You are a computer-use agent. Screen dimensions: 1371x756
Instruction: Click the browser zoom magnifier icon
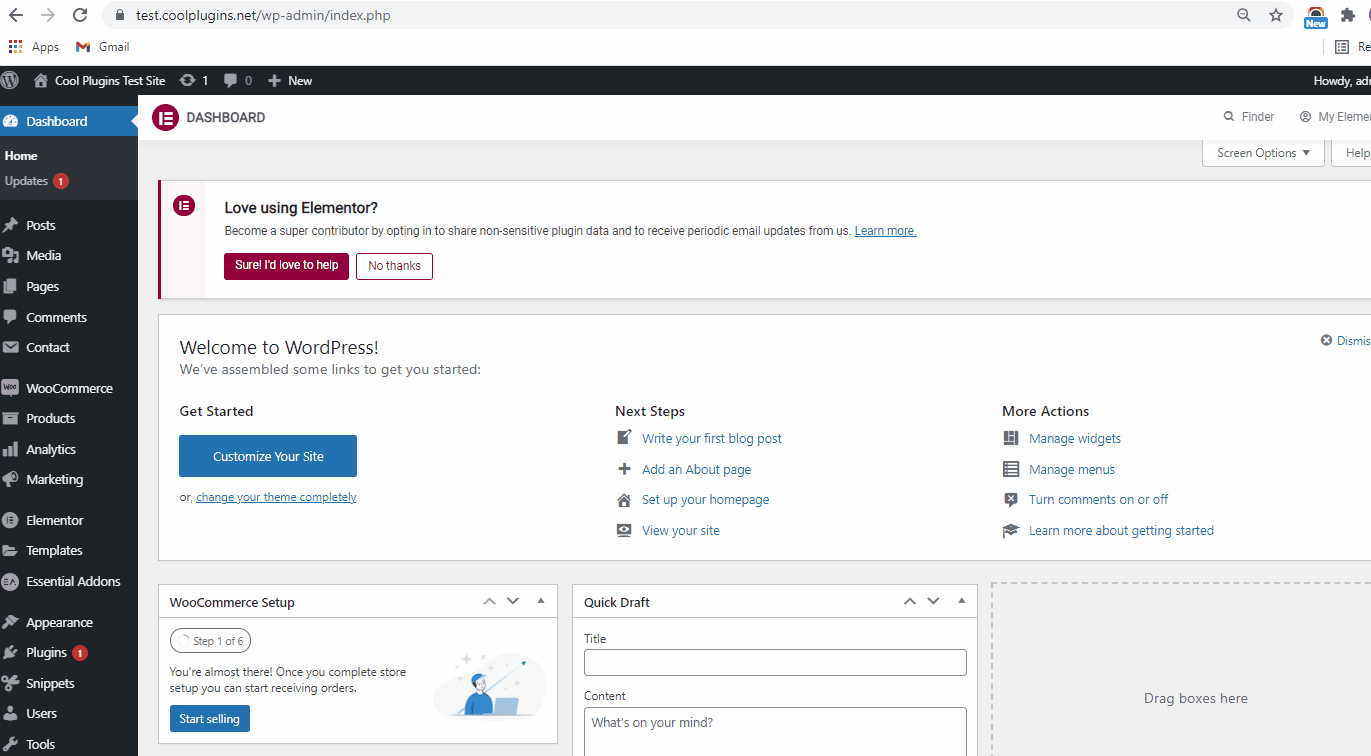click(1244, 15)
